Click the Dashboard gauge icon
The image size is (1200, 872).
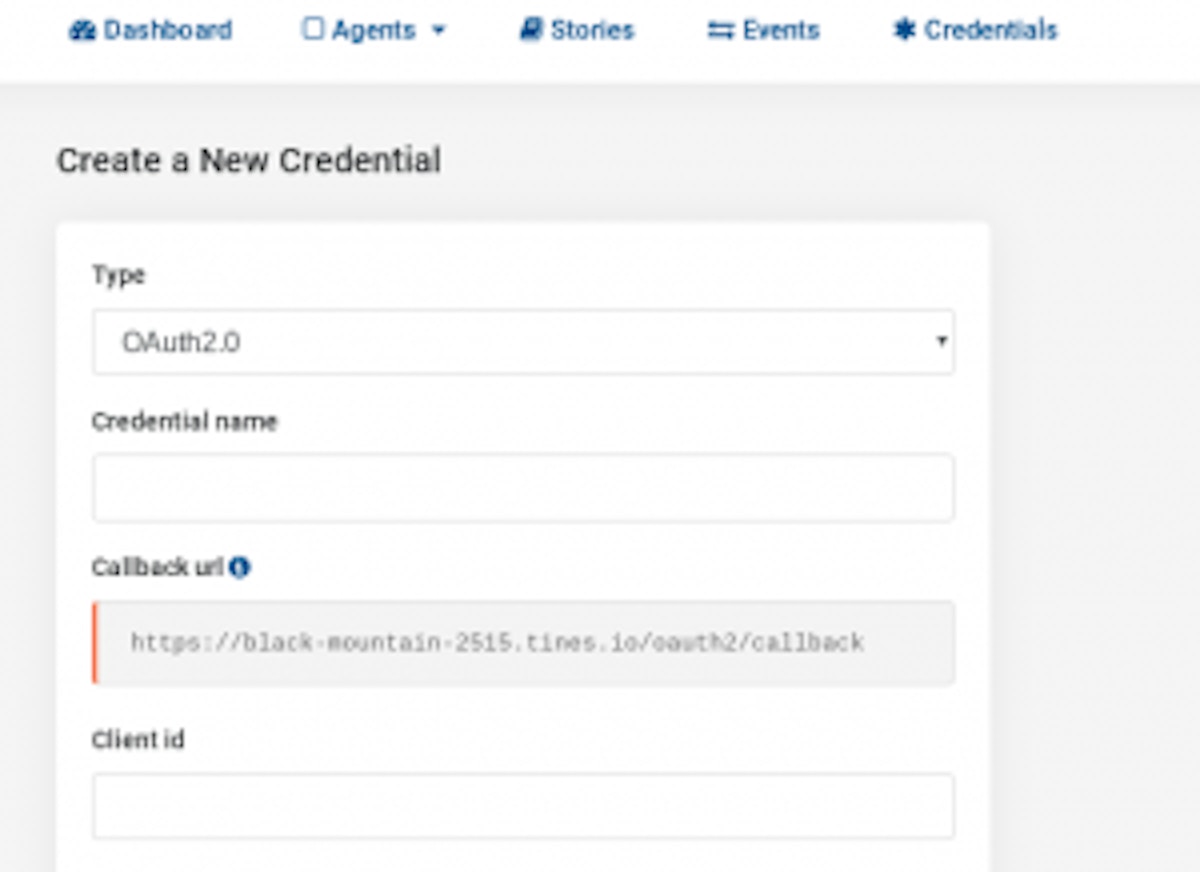[82, 31]
